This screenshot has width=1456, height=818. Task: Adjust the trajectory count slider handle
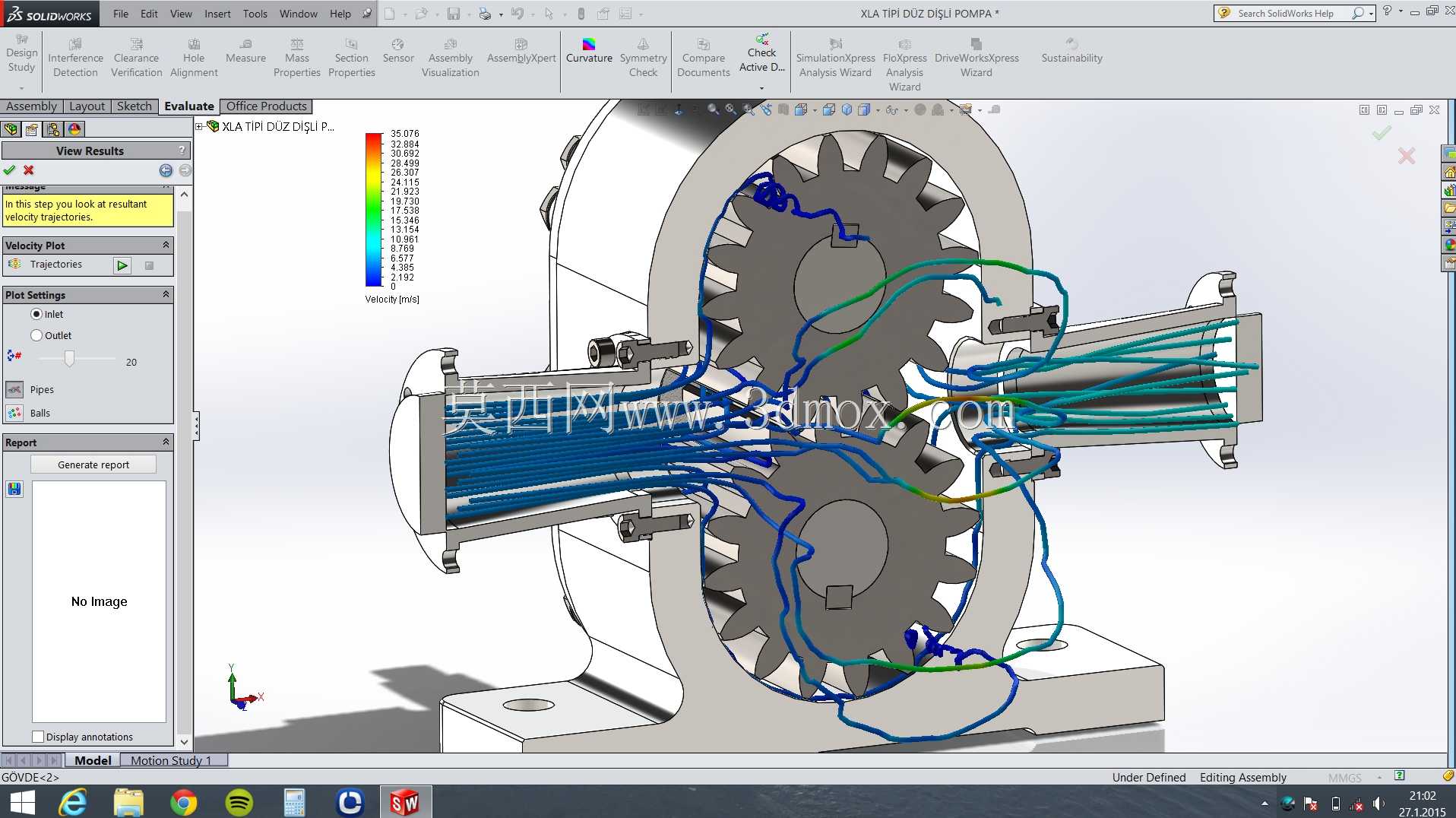tap(69, 358)
